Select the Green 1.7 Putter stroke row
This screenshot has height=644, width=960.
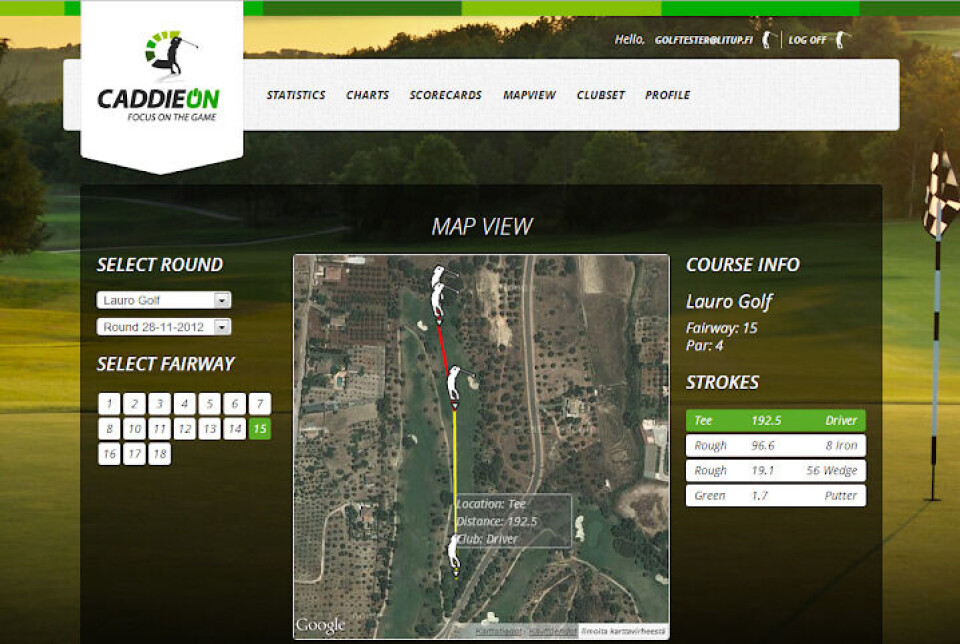pyautogui.click(x=776, y=496)
